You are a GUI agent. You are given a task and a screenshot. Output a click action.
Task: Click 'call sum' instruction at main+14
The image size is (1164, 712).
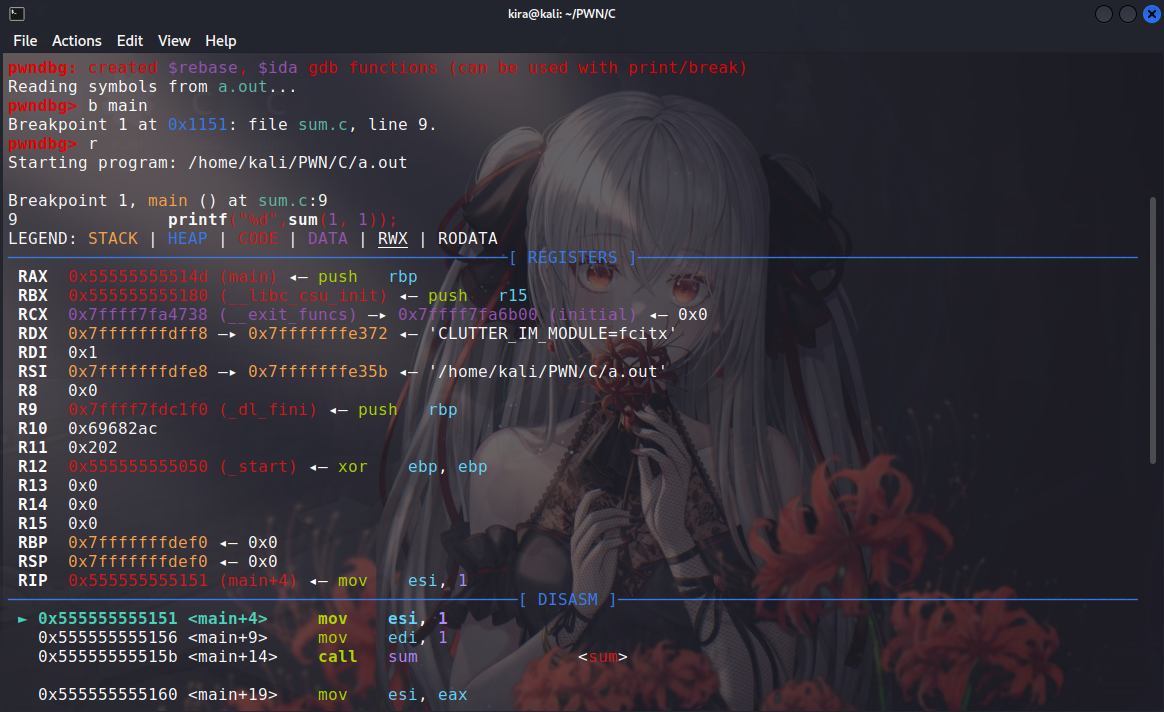[367, 656]
